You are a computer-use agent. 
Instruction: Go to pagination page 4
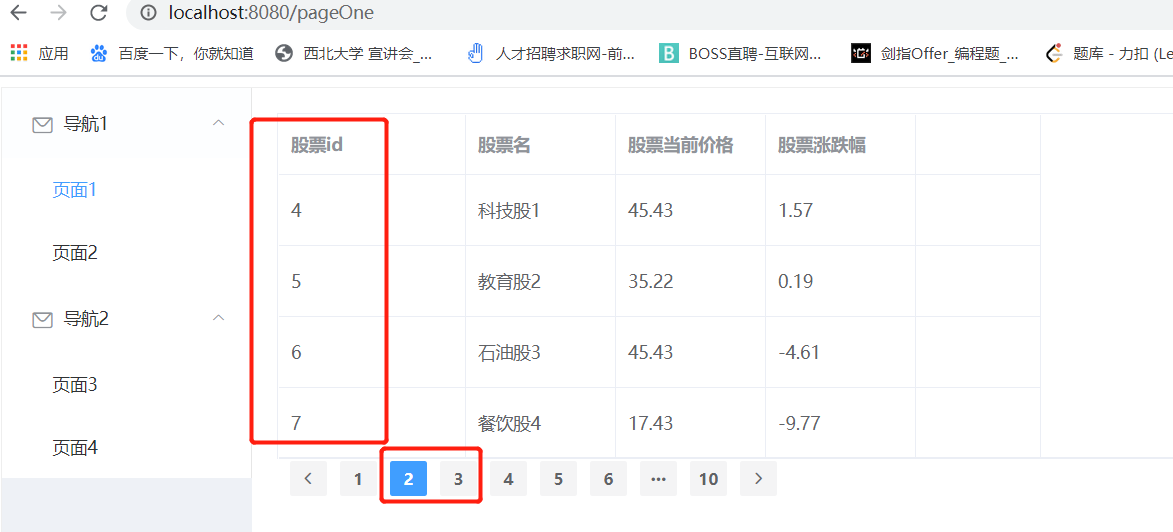tap(509, 479)
